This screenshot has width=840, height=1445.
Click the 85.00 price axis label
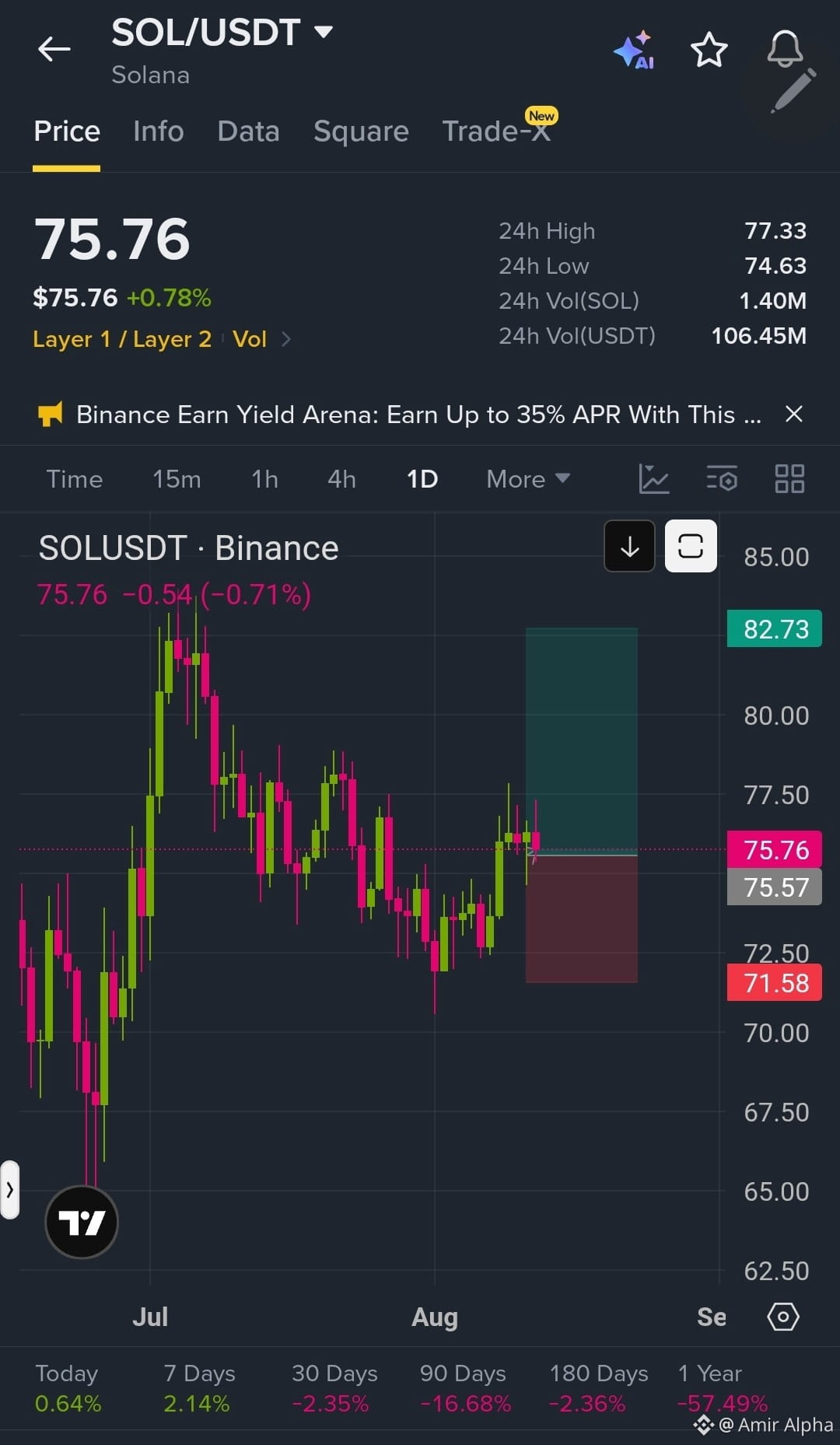pyautogui.click(x=776, y=557)
